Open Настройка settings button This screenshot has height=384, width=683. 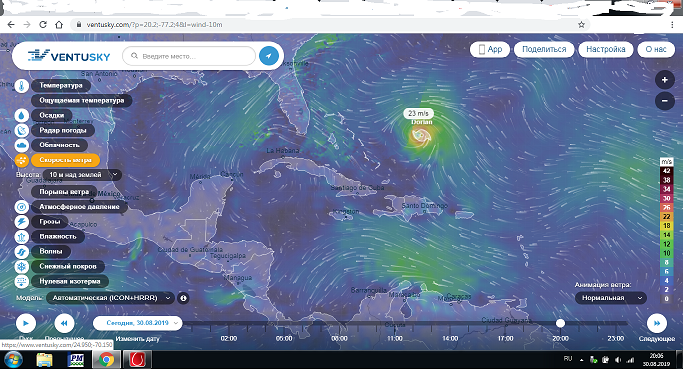[x=605, y=50]
